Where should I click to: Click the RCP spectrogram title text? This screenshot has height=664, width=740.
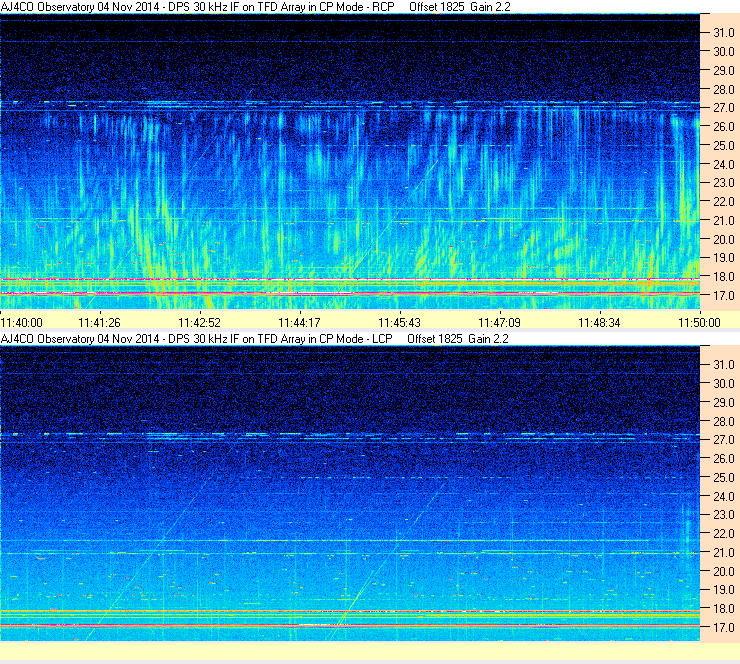[198, 7]
